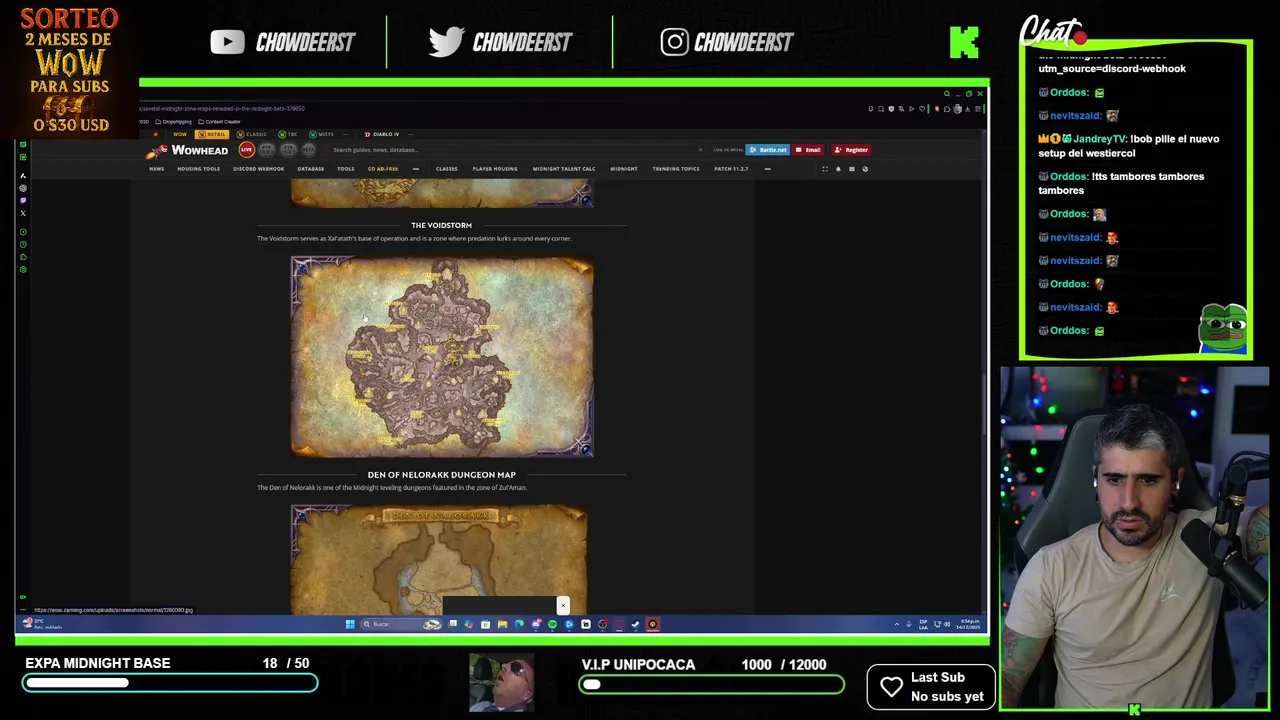Open File Explorer from the Windows taskbar
The image size is (1280, 720).
(x=502, y=624)
